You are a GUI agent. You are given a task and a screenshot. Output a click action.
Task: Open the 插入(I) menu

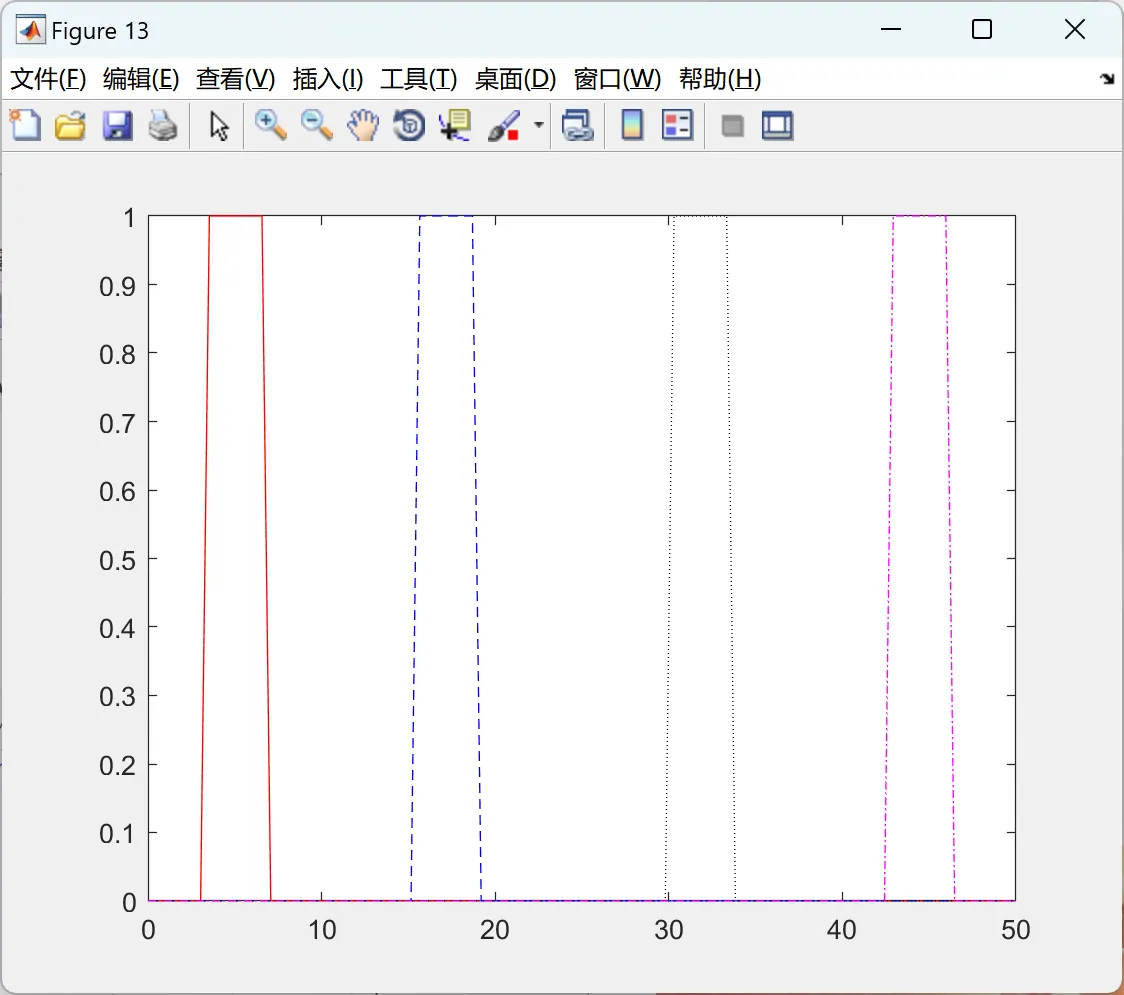[x=328, y=79]
